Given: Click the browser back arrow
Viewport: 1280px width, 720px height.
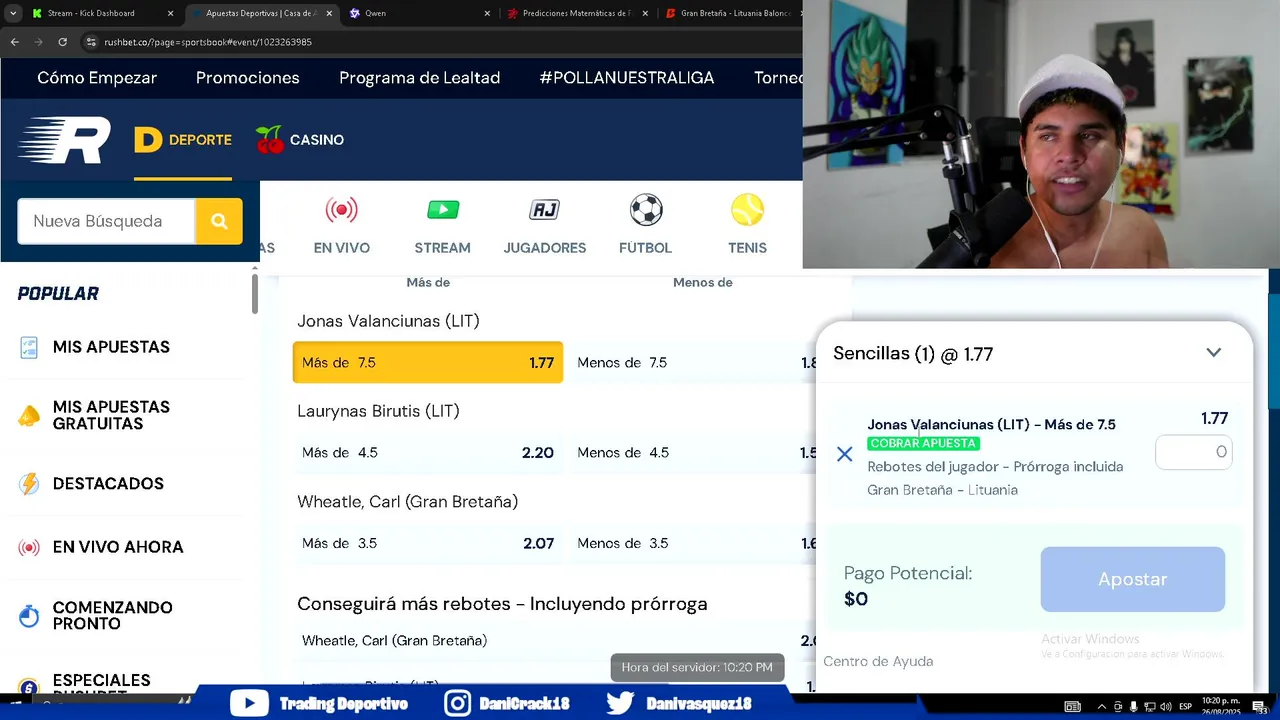Looking at the screenshot, I should point(14,42).
